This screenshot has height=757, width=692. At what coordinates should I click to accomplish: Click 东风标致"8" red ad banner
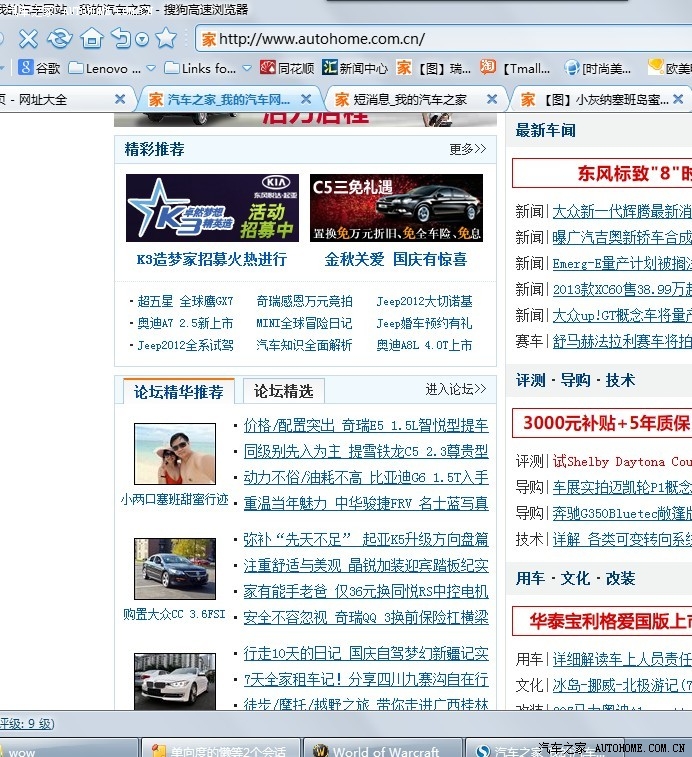[602, 173]
